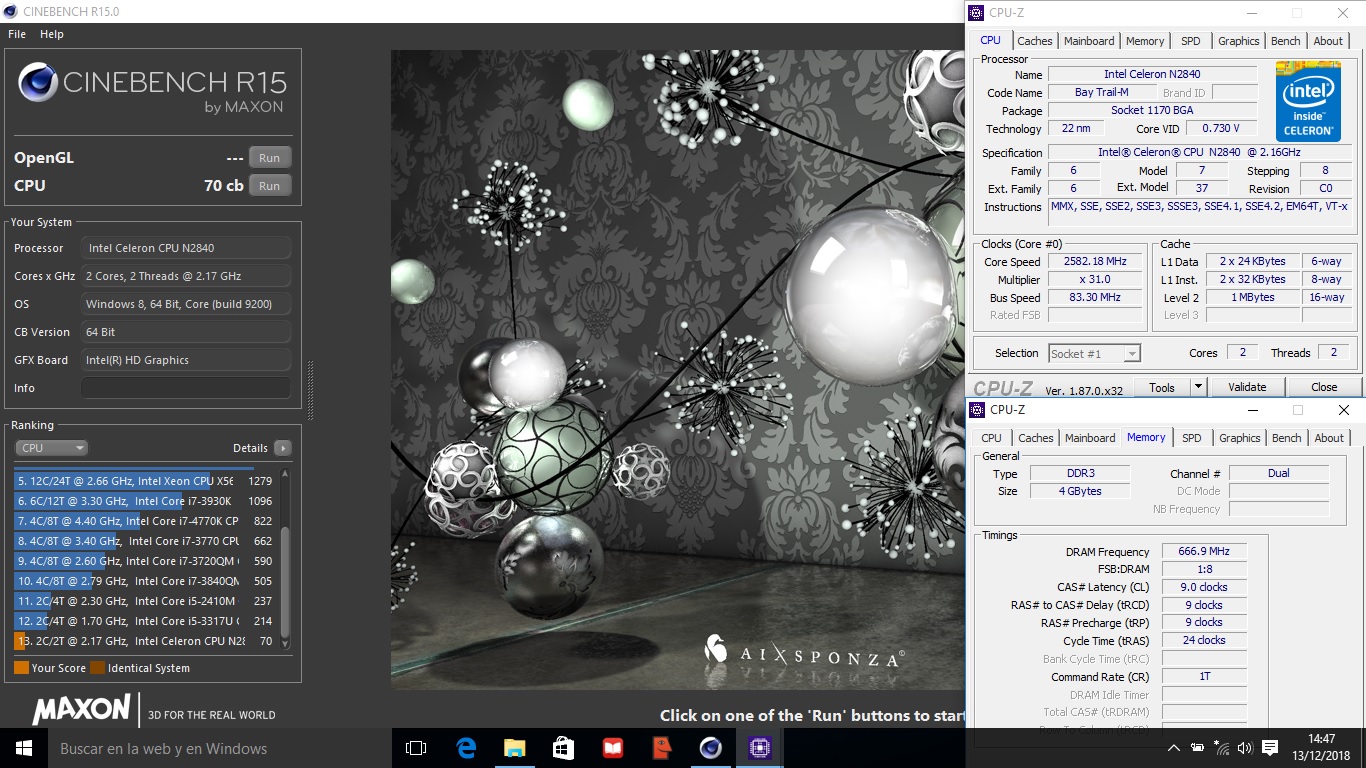Switch to CPU-Z taskbar icon
This screenshot has width=1366, height=768.
click(x=759, y=748)
